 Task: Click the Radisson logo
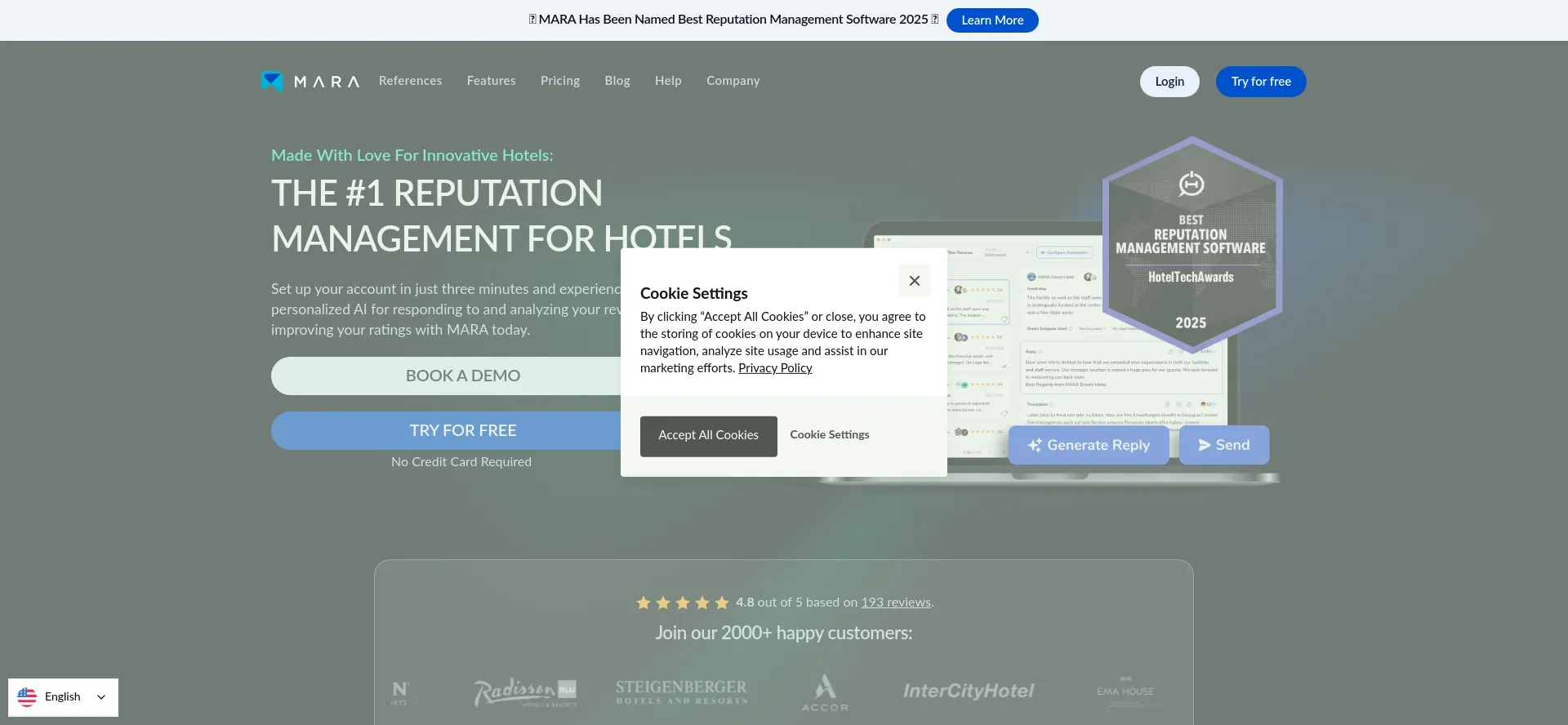pyautogui.click(x=525, y=692)
